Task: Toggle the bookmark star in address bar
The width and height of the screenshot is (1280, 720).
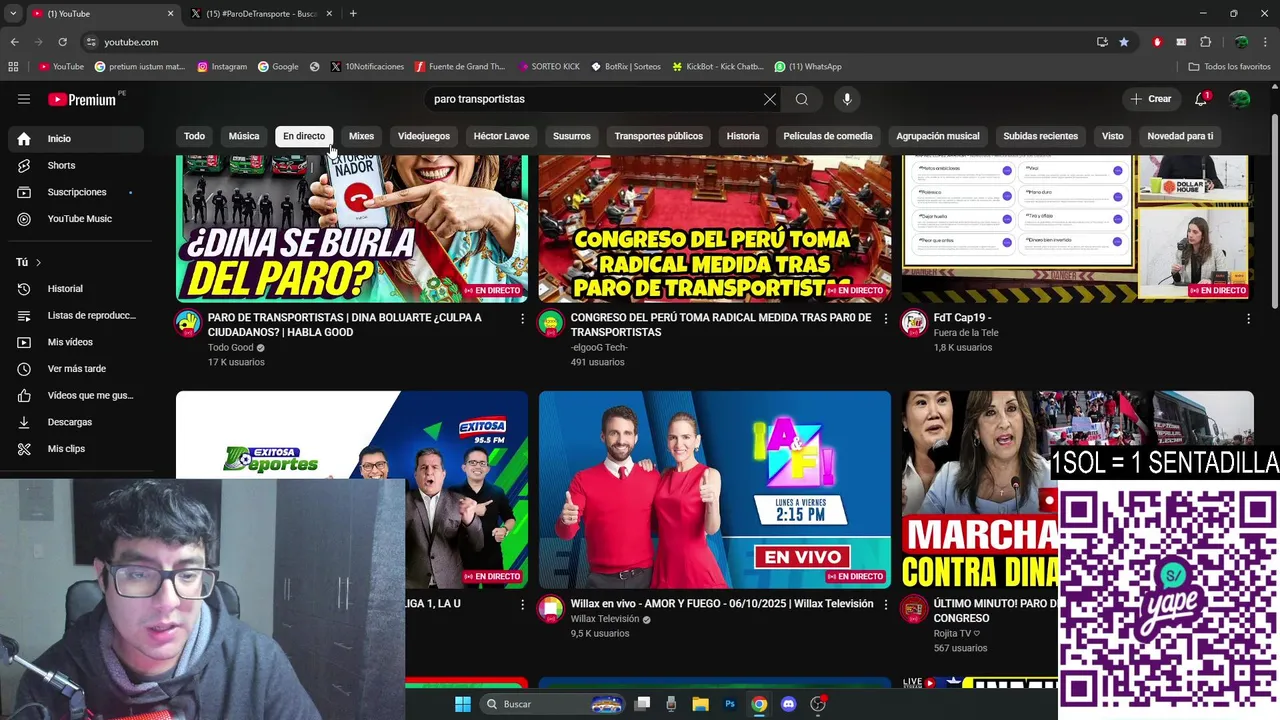Action: click(x=1124, y=42)
